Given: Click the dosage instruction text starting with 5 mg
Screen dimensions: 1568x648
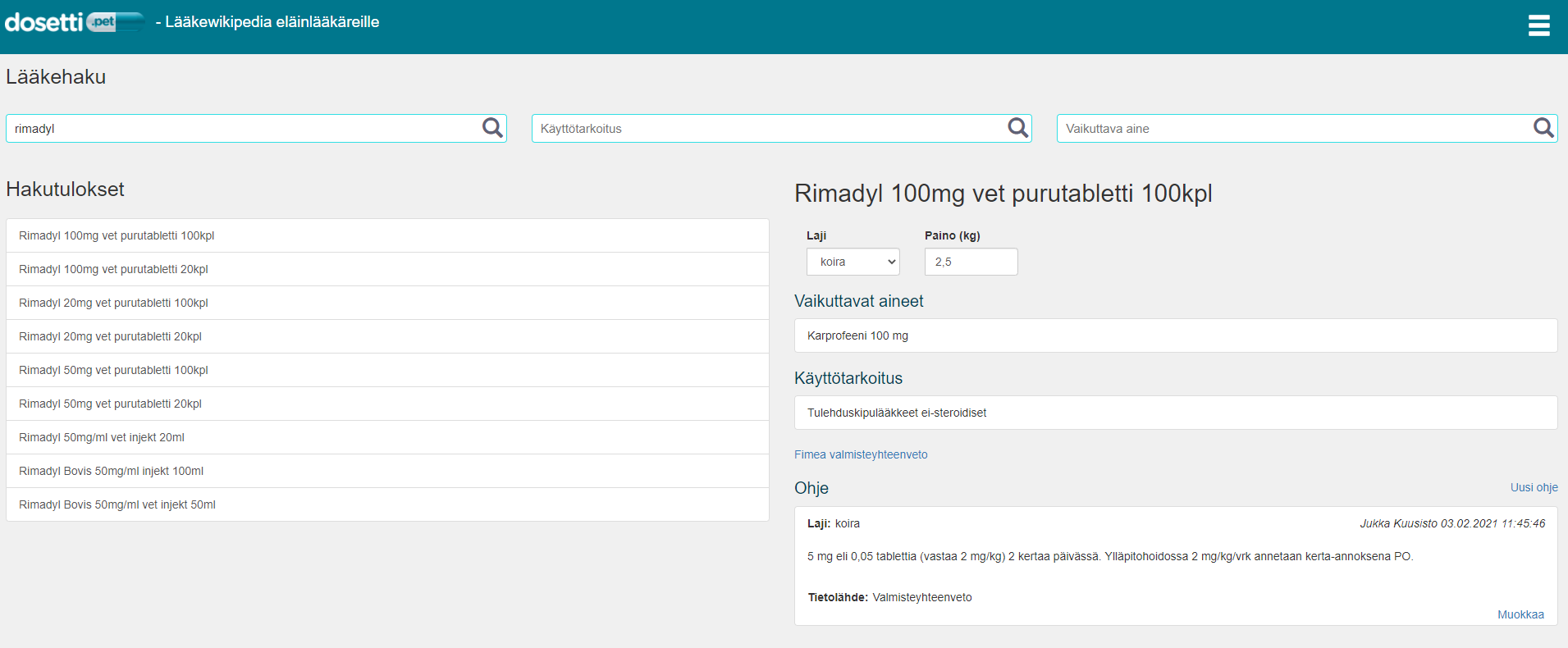Looking at the screenshot, I should pyautogui.click(x=1110, y=556).
